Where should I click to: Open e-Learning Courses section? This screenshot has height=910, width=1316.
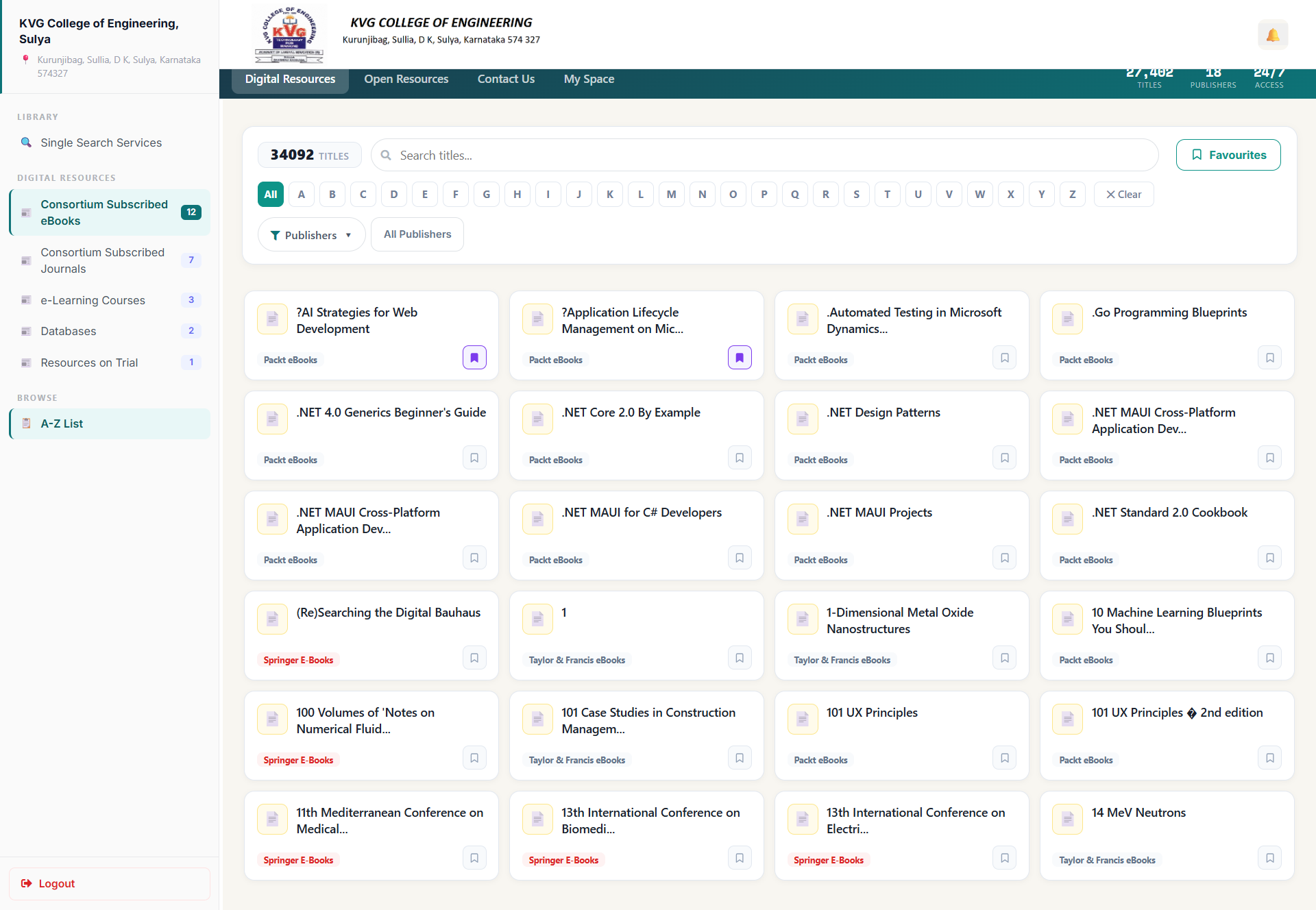tap(110, 300)
